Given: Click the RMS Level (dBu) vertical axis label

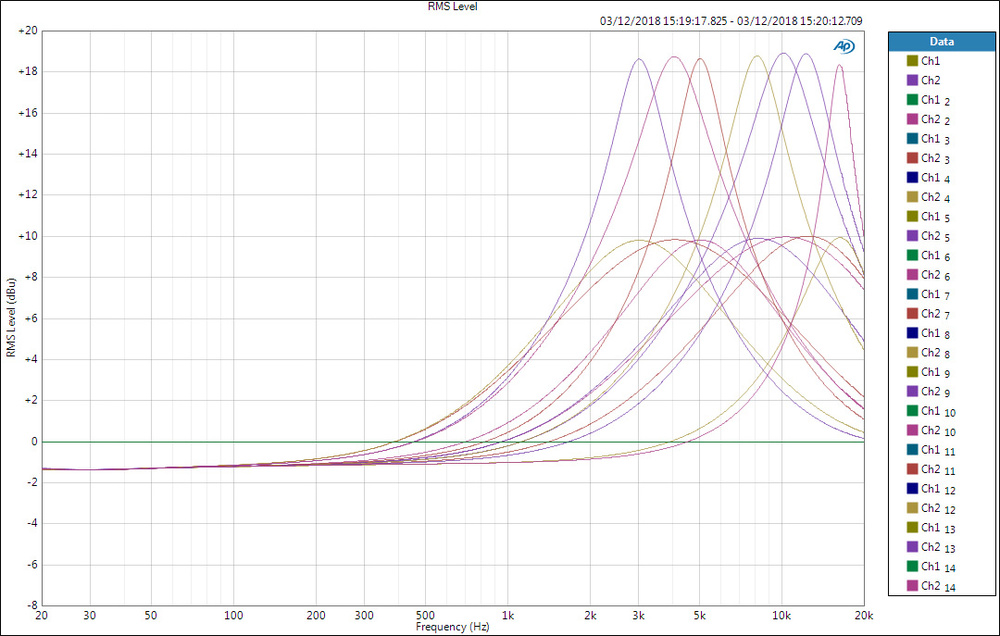Looking at the screenshot, I should coord(11,318).
